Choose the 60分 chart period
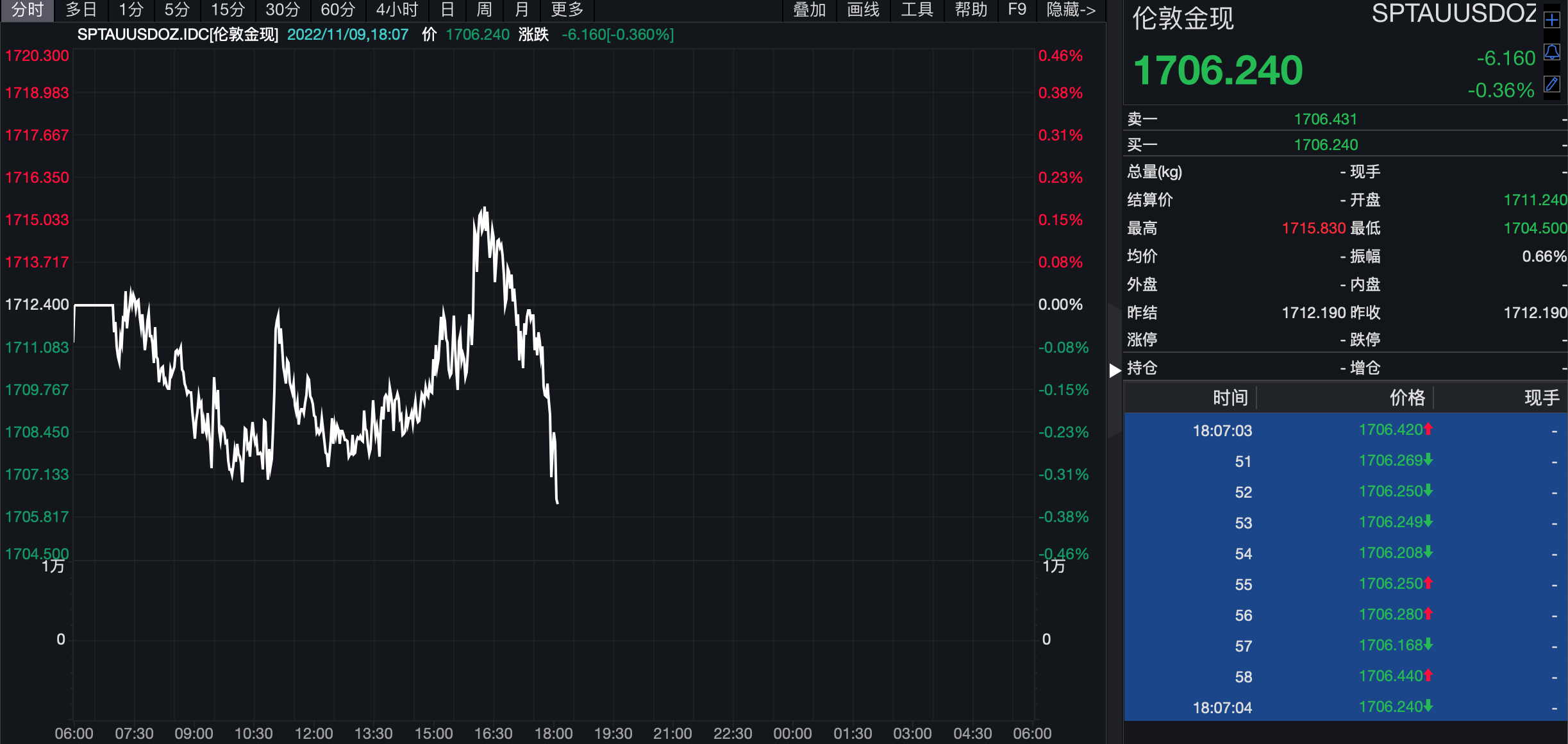The width and height of the screenshot is (1568, 744). [337, 10]
